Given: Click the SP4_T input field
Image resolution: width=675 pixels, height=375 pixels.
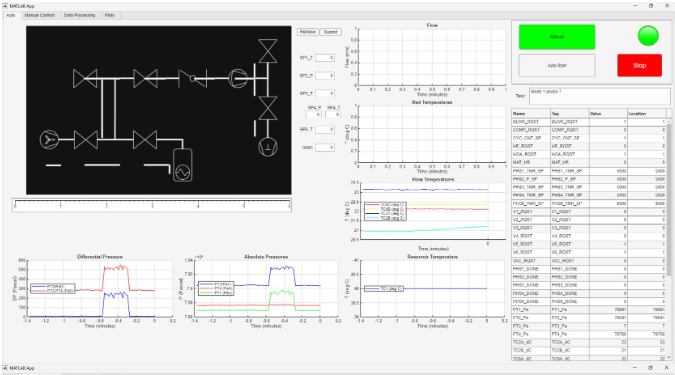Looking at the screenshot, I should 332,115.
